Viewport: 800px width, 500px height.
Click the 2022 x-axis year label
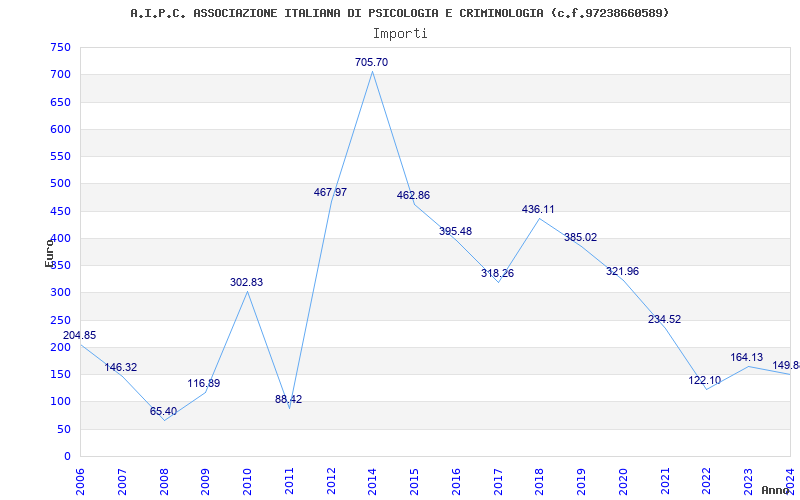707,482
